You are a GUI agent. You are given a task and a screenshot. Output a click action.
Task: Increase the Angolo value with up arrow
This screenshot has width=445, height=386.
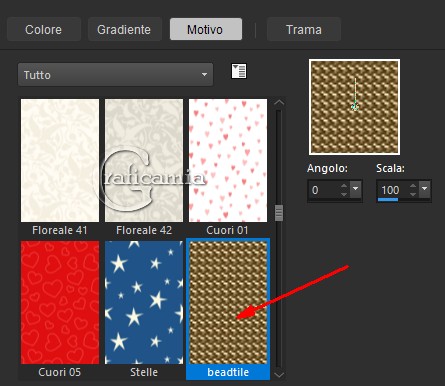344,186
